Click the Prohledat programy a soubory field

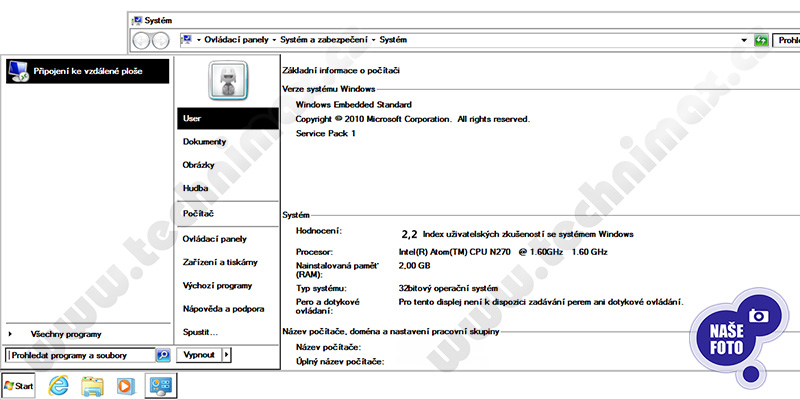point(80,355)
